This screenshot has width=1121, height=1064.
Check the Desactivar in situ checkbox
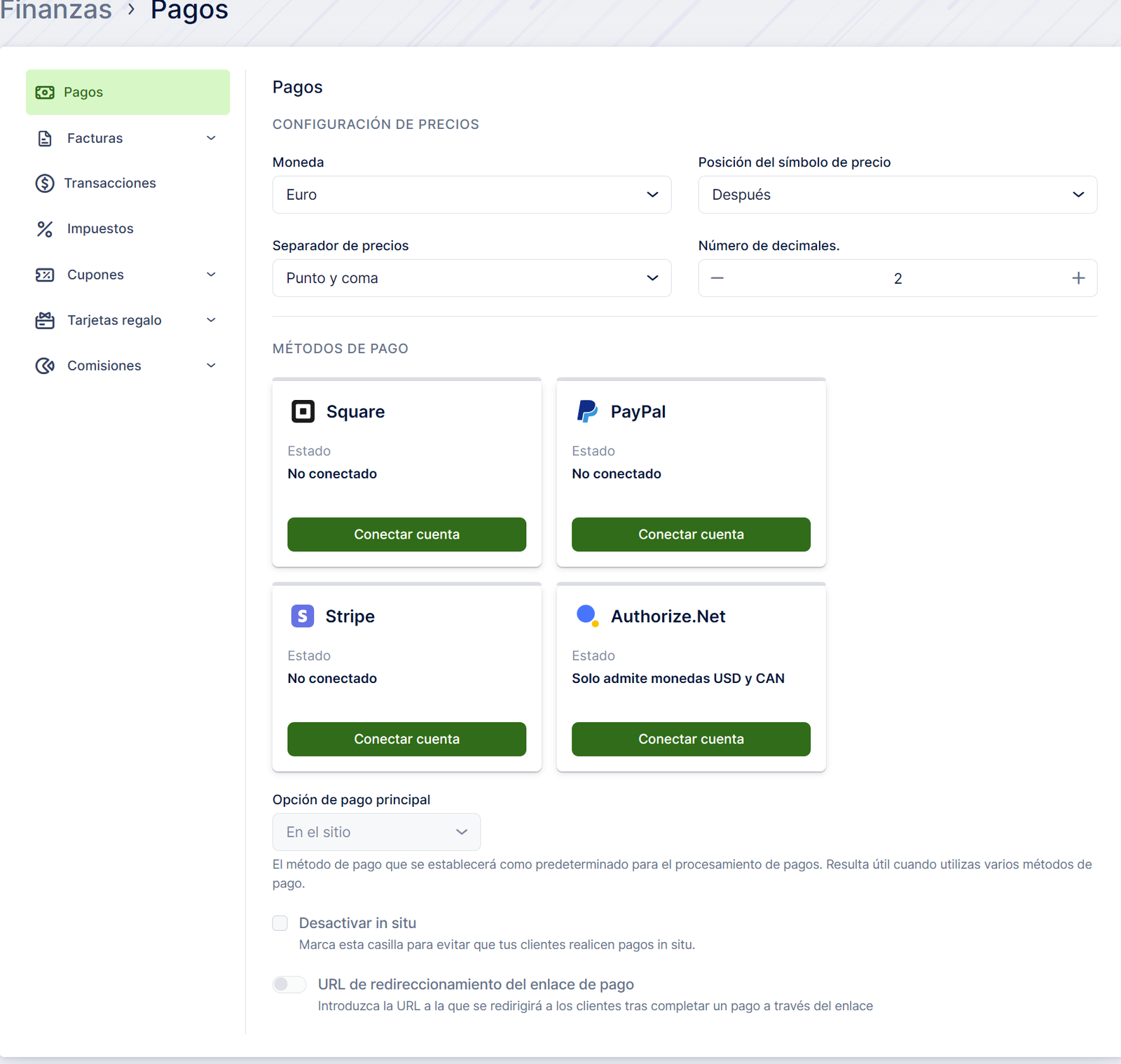click(280, 923)
